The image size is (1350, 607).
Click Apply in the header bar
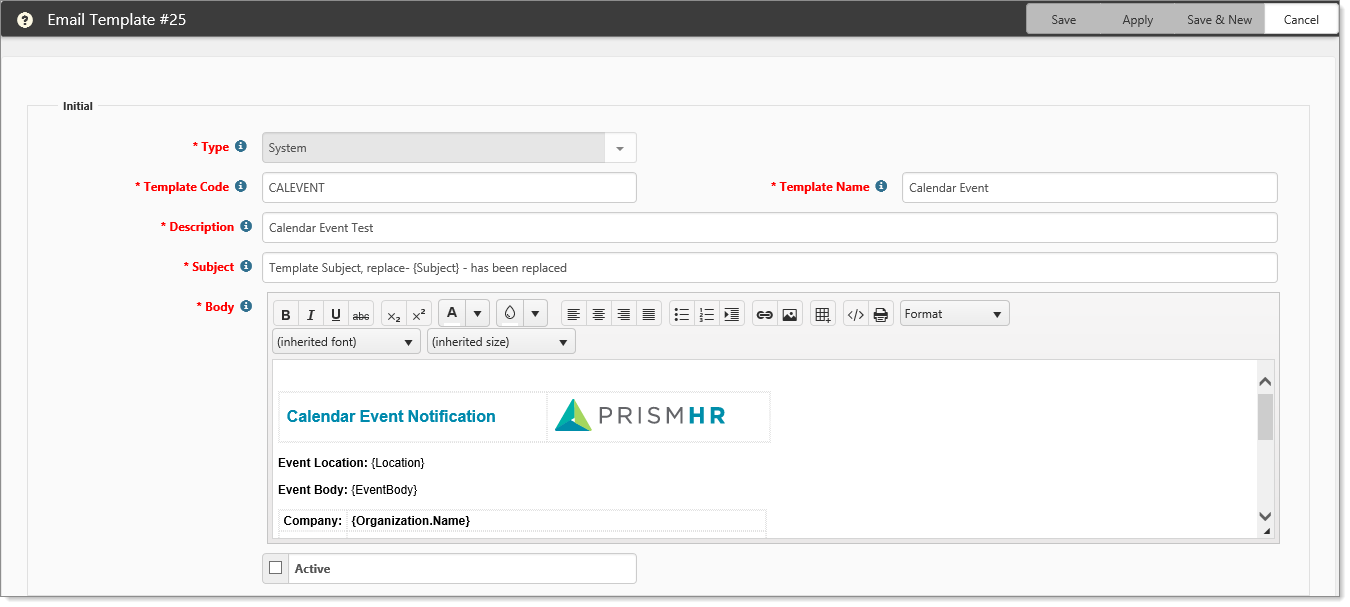(1138, 19)
